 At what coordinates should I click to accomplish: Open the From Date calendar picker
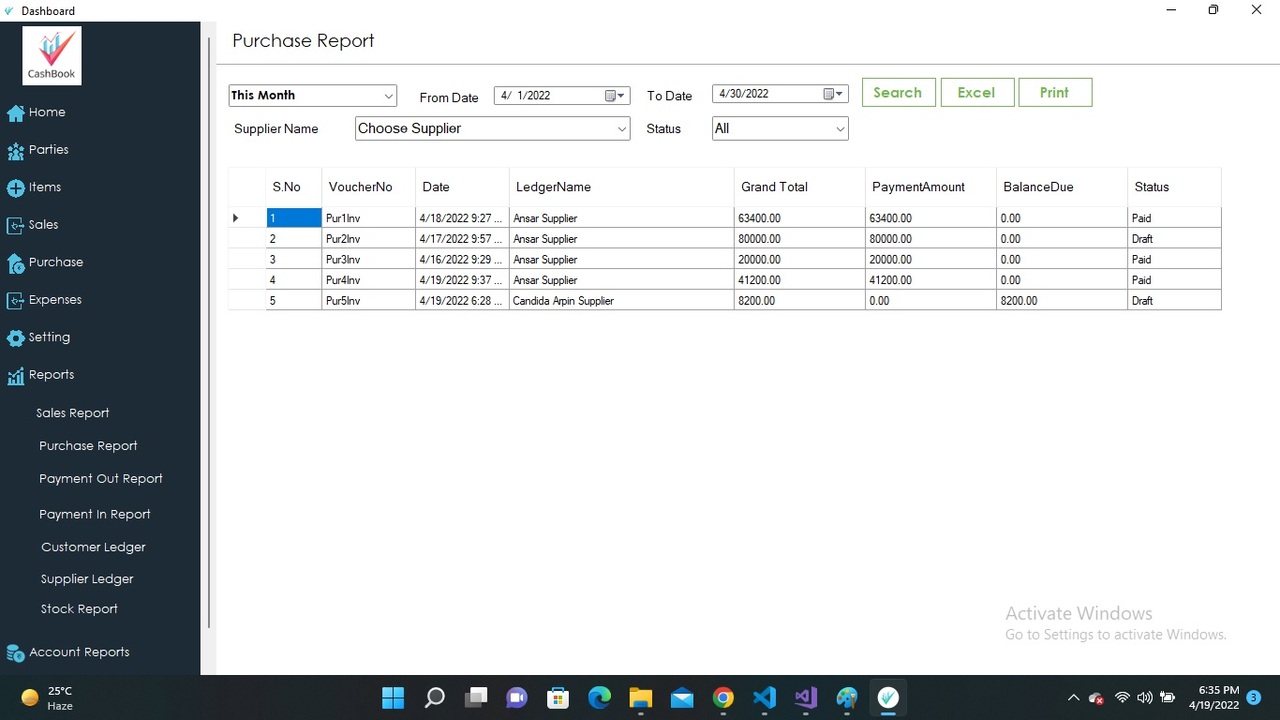pyautogui.click(x=612, y=95)
